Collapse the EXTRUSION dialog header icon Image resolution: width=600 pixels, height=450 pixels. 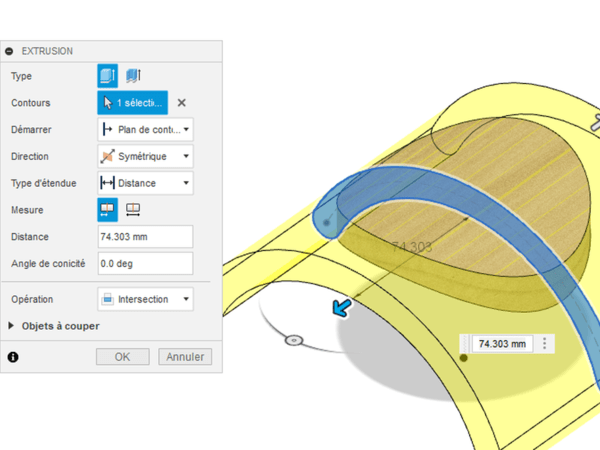10,51
